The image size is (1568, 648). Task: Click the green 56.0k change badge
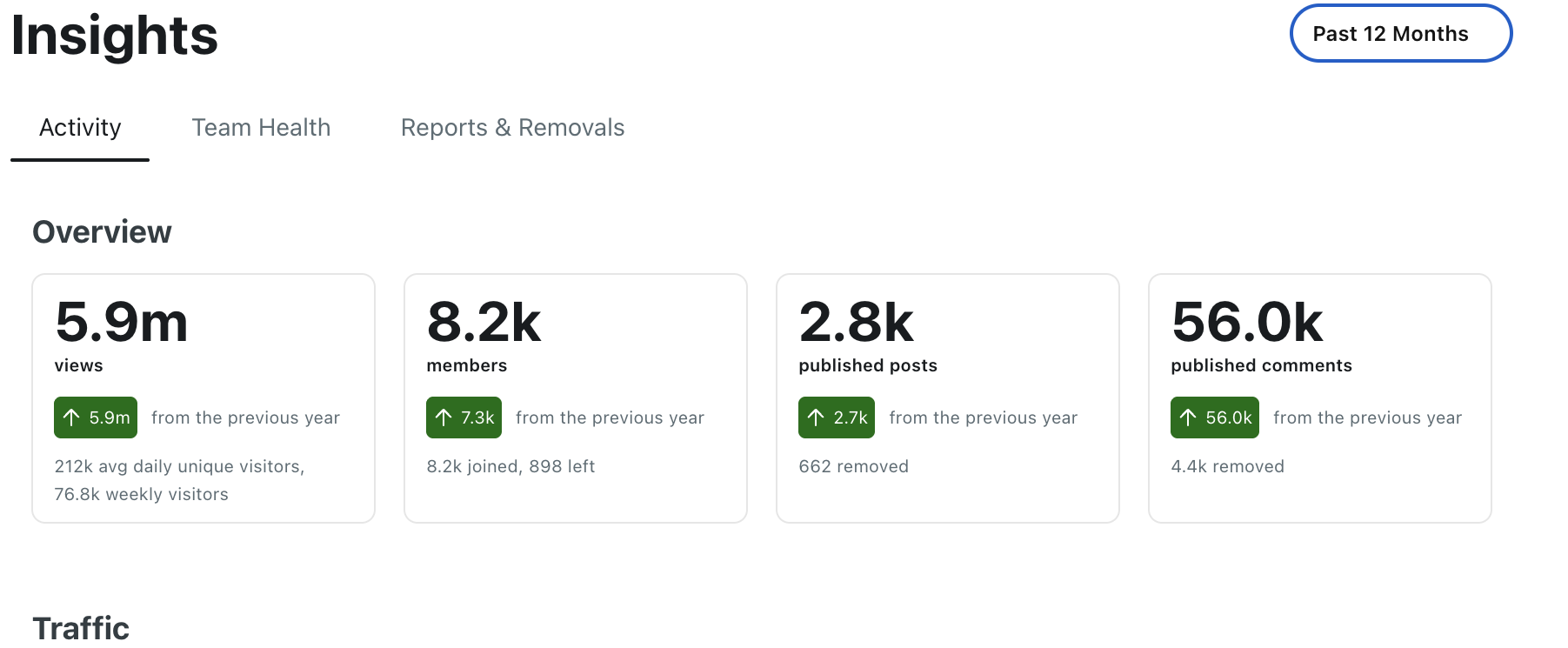pos(1215,418)
